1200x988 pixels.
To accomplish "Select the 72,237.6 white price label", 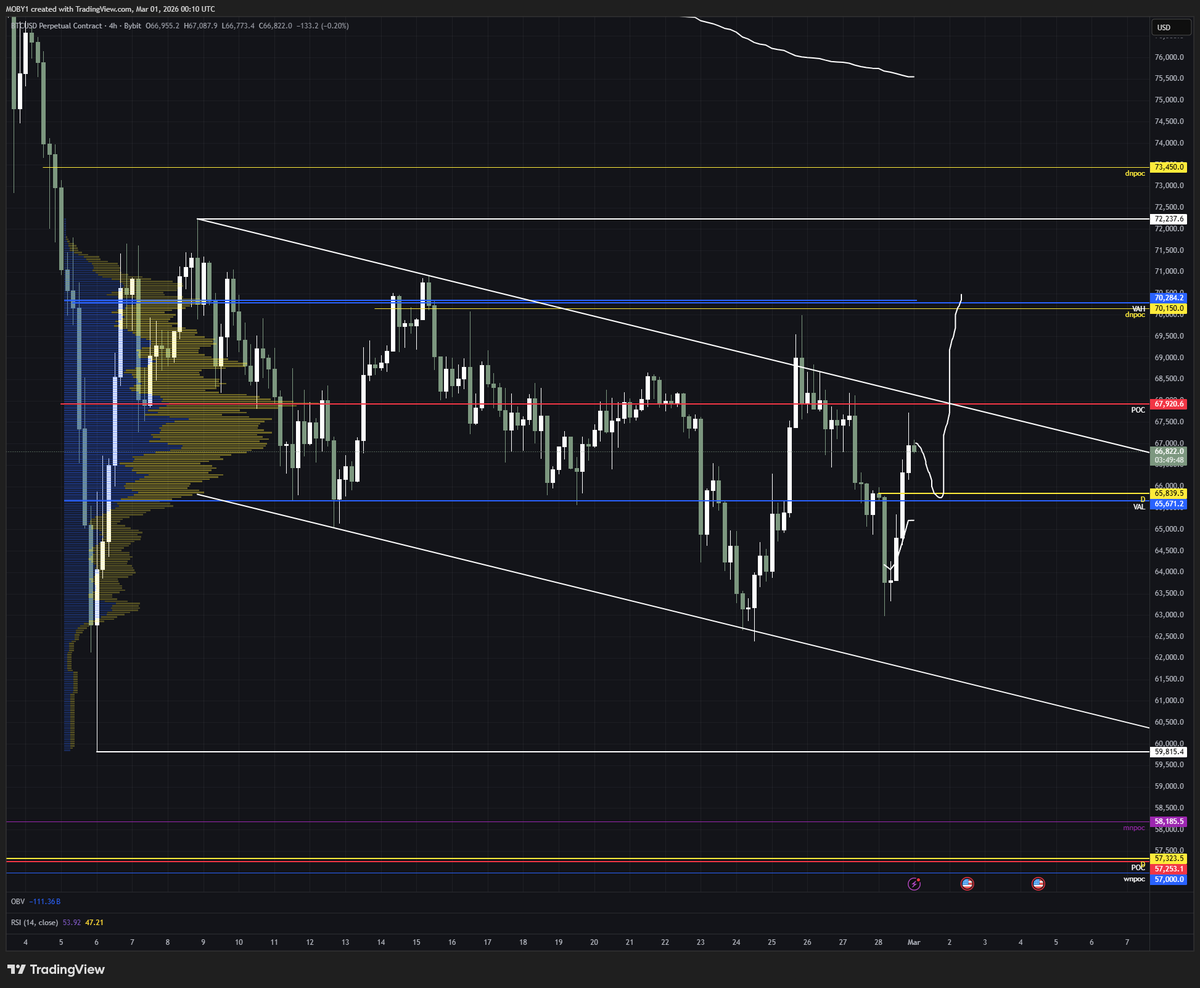I will tap(1168, 218).
